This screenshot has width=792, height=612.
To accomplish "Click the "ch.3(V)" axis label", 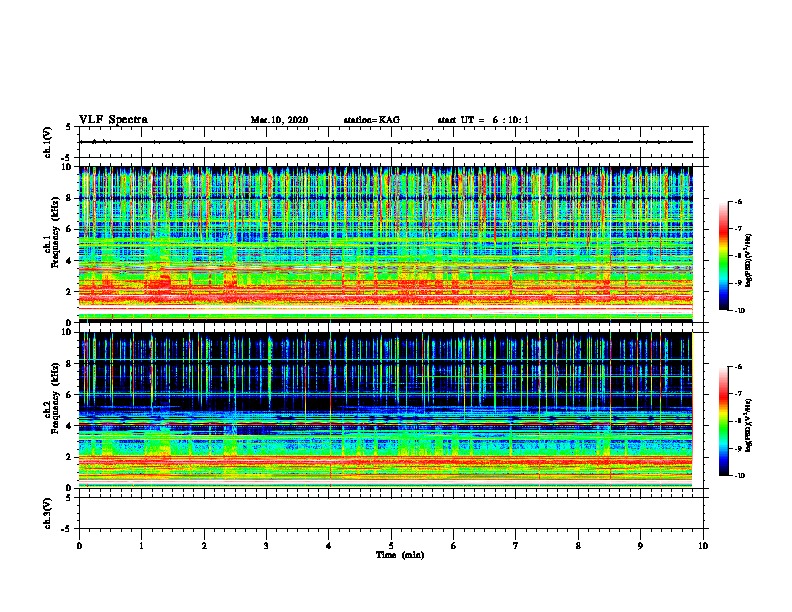I will click(48, 513).
